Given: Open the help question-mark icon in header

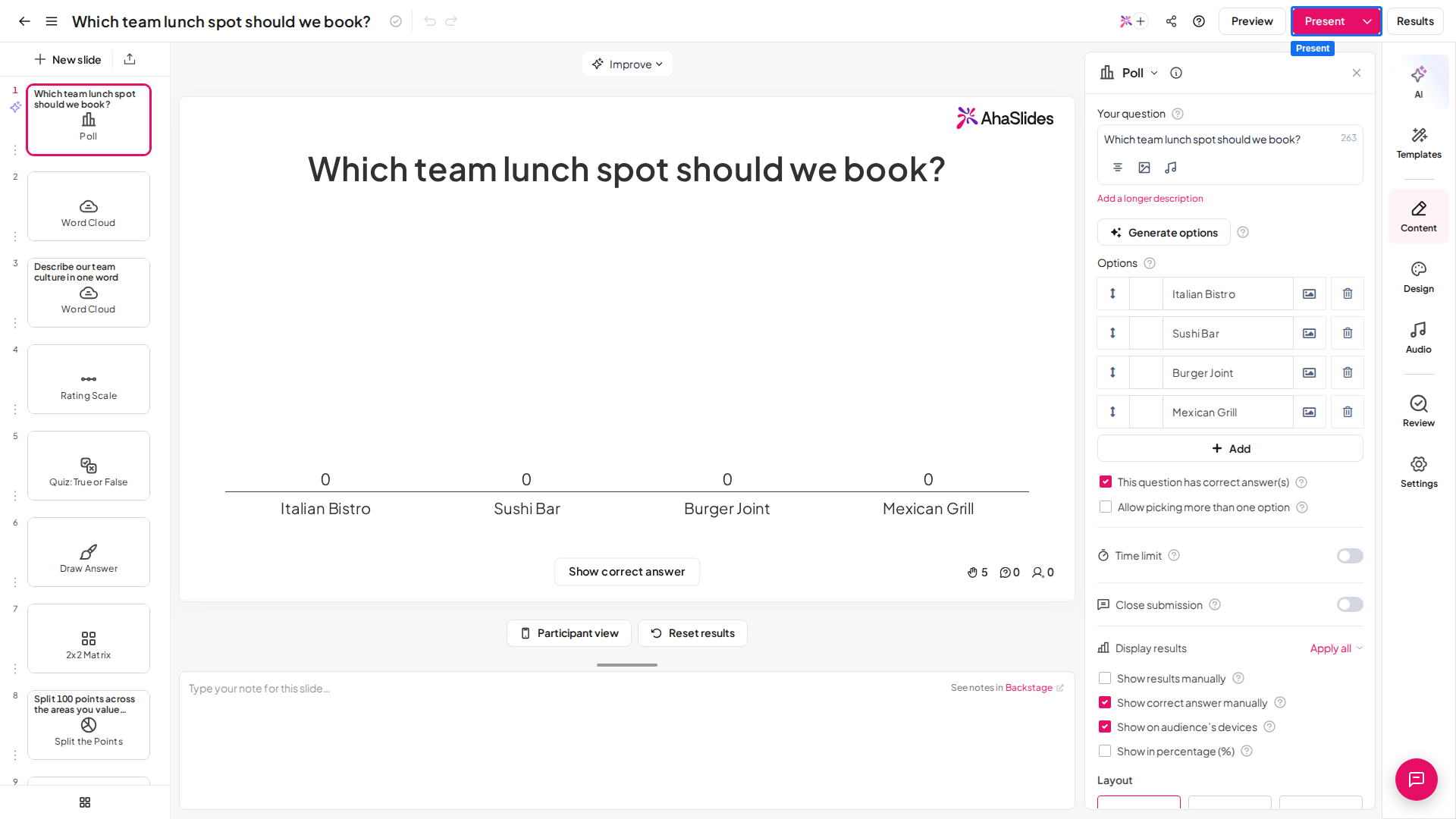Looking at the screenshot, I should pyautogui.click(x=1199, y=21).
